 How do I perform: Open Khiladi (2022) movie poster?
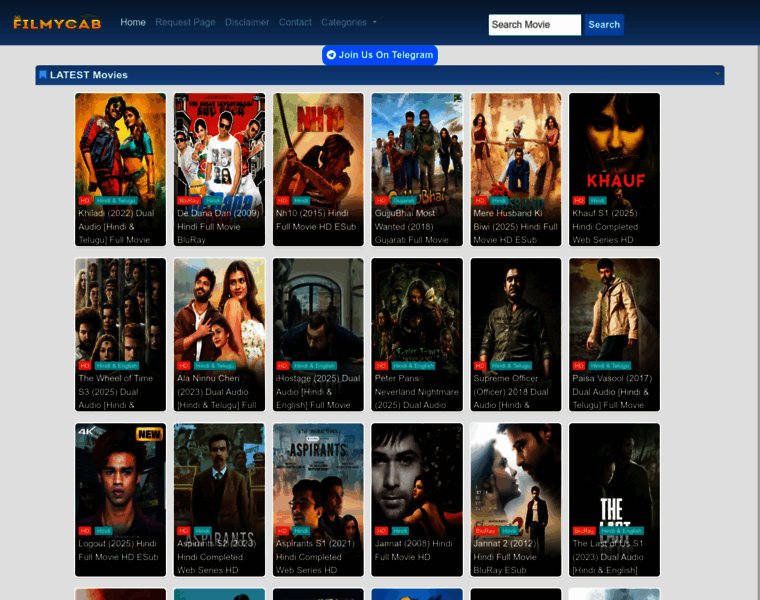(x=120, y=170)
